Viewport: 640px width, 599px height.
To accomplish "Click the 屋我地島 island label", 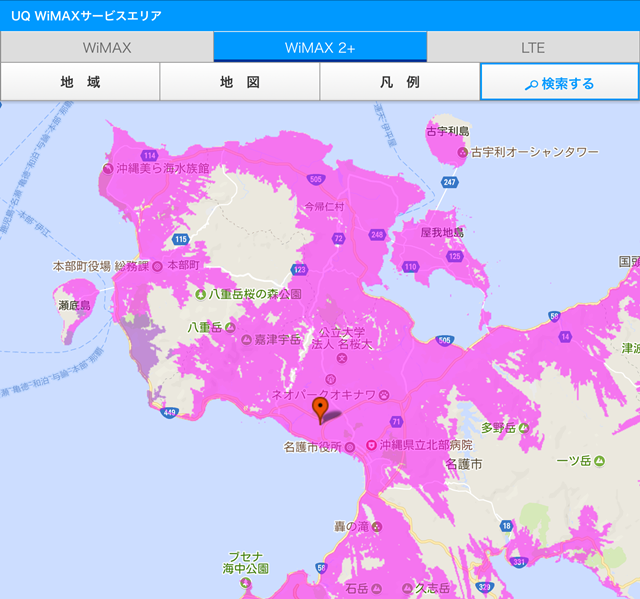I will click(x=442, y=233).
